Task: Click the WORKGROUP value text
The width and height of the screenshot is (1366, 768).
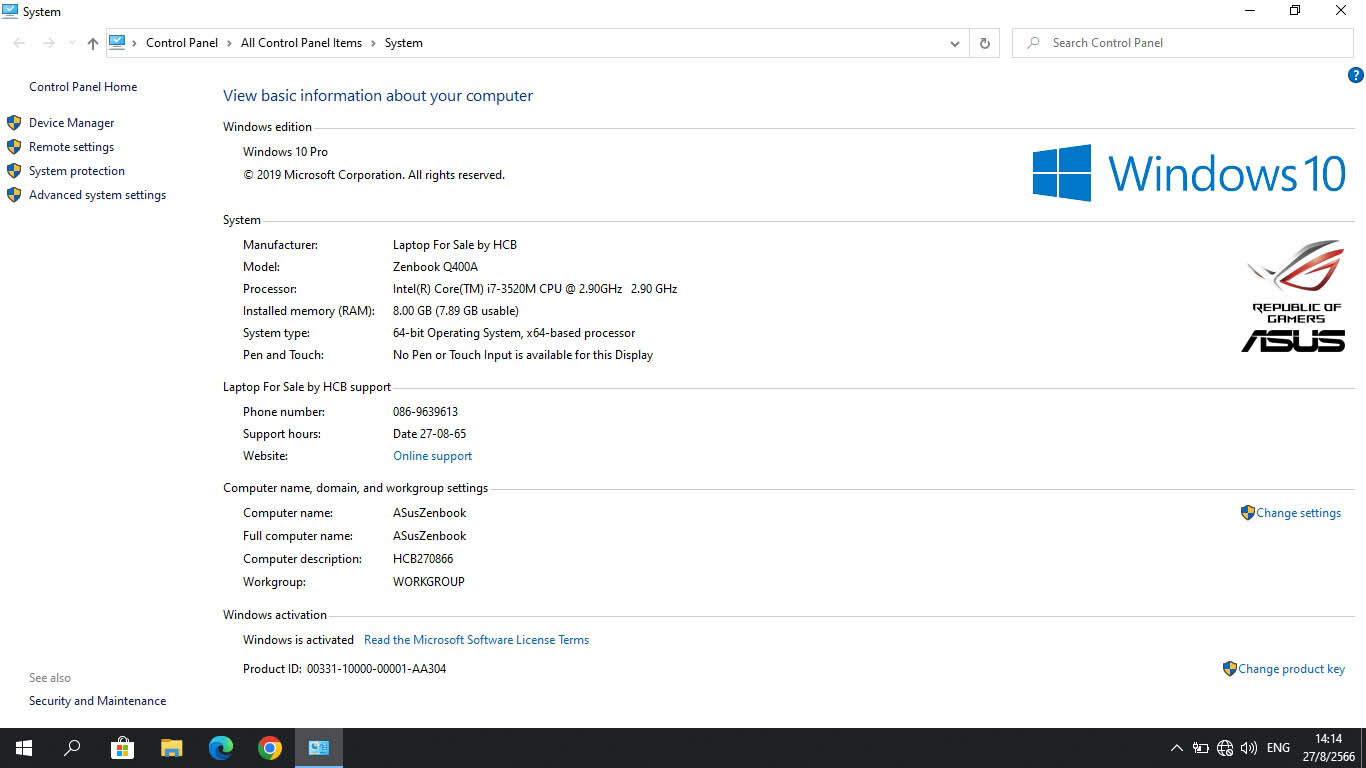Action: coord(429,582)
